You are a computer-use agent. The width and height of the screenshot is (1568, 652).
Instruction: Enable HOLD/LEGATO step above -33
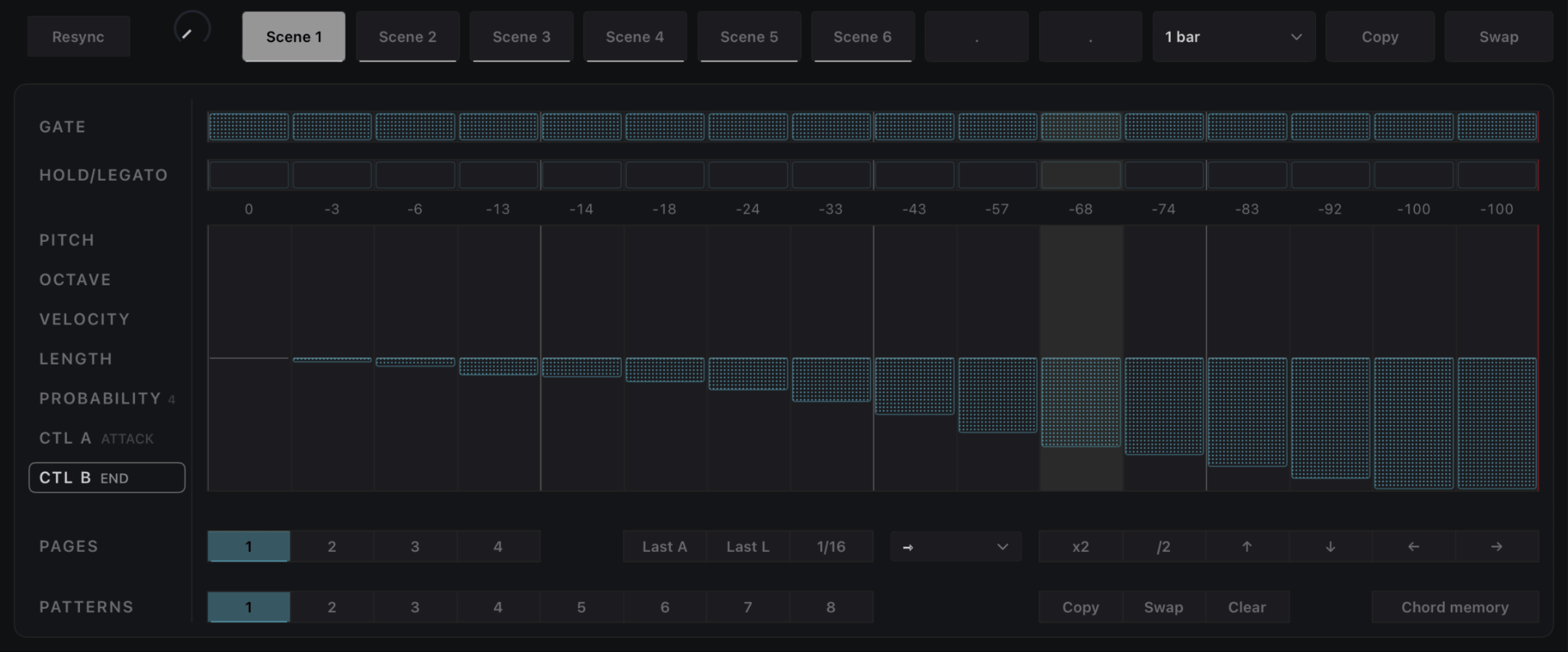pos(831,175)
